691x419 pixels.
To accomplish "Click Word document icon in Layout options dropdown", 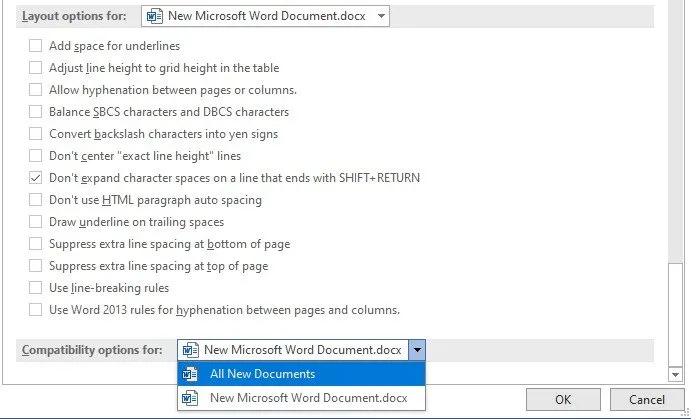I will click(154, 16).
